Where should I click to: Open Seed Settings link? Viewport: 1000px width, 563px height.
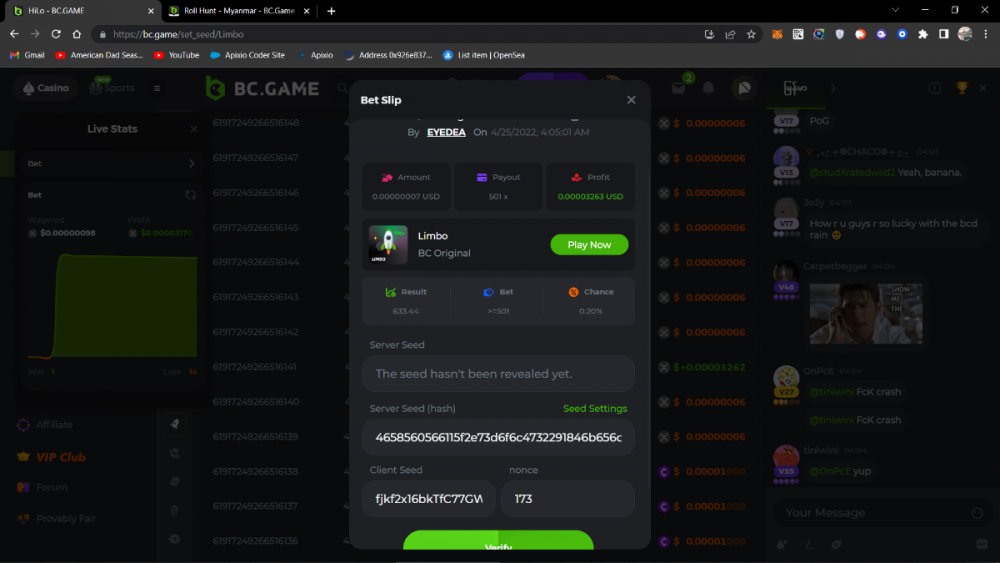[595, 409]
